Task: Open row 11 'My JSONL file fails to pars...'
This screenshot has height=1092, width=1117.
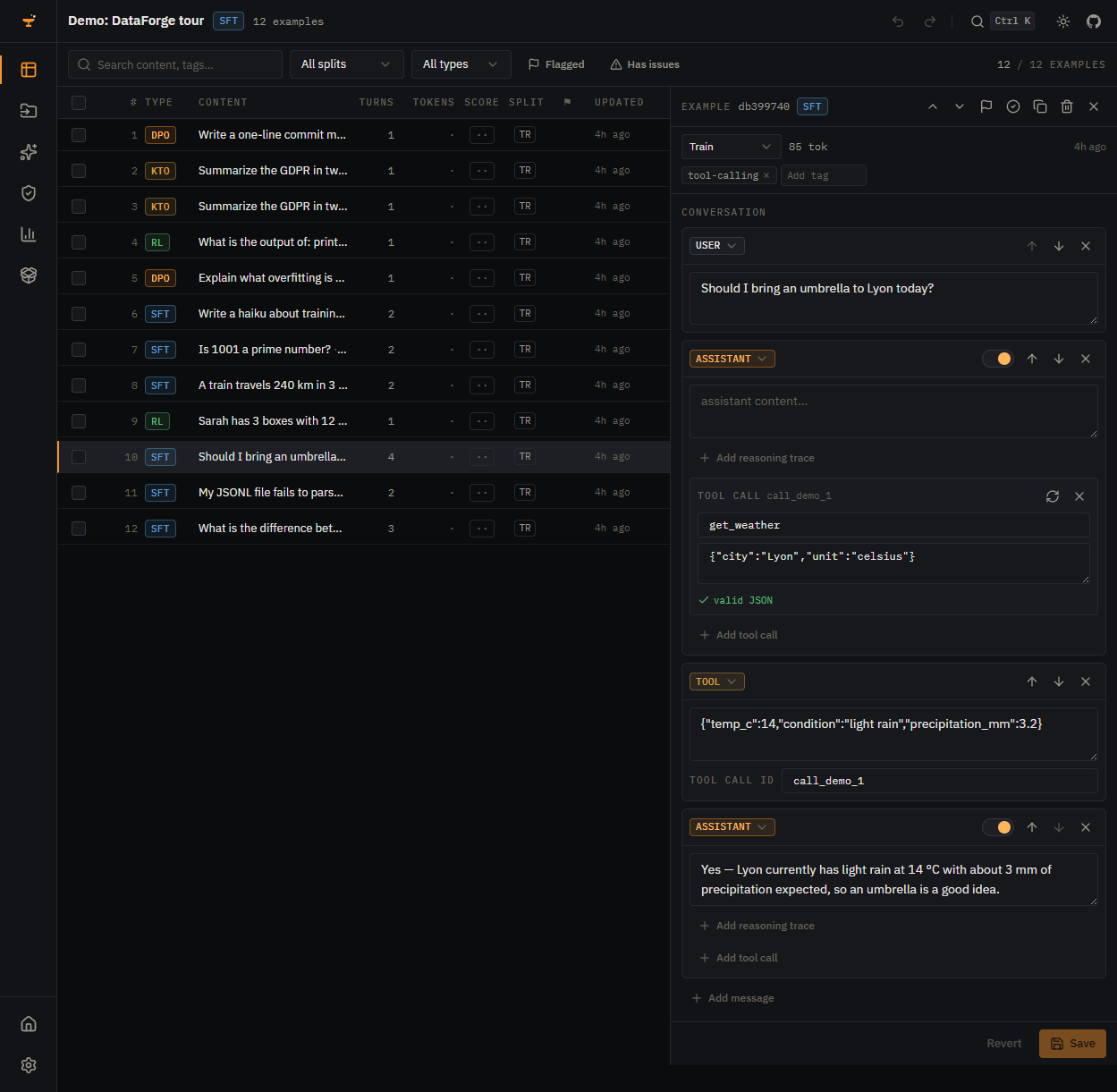Action: pos(364,493)
